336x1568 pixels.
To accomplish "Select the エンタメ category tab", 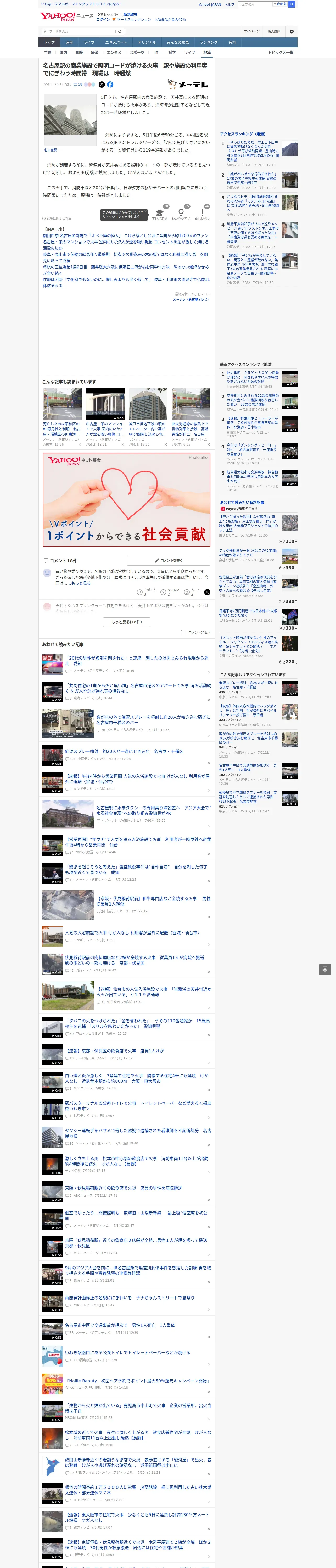I will (x=114, y=52).
